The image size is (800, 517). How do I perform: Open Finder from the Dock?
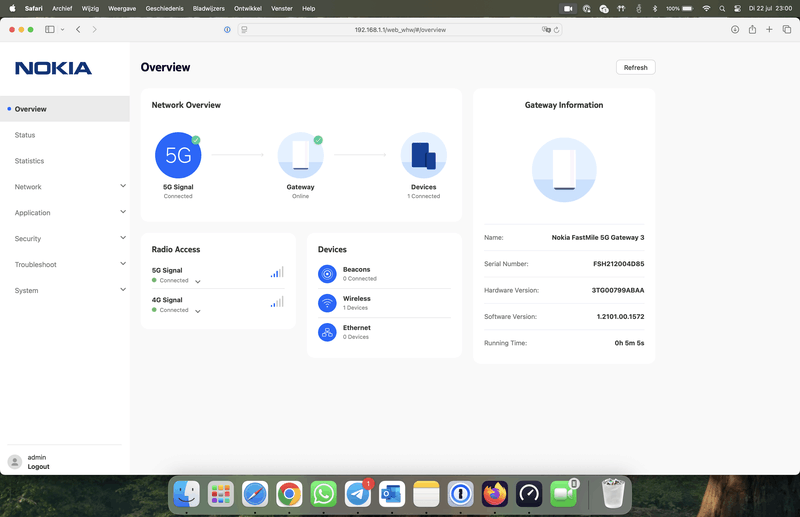[x=186, y=494]
